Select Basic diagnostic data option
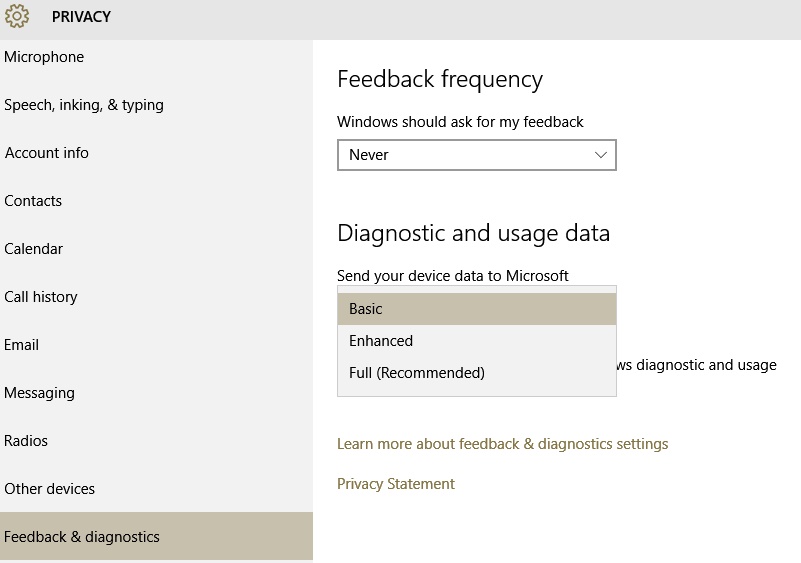801x563 pixels. pyautogui.click(x=477, y=309)
